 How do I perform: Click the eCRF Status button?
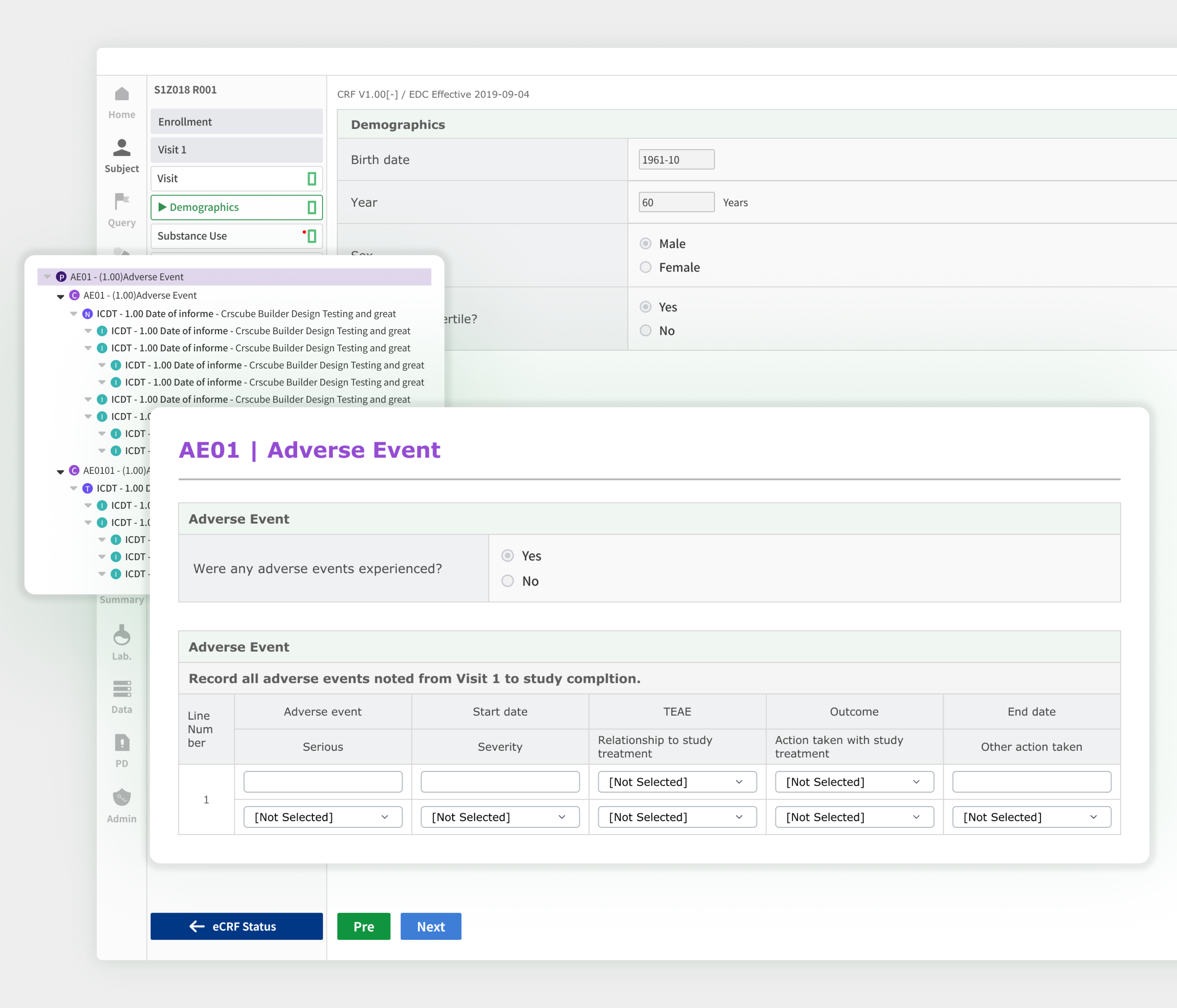pyautogui.click(x=236, y=926)
